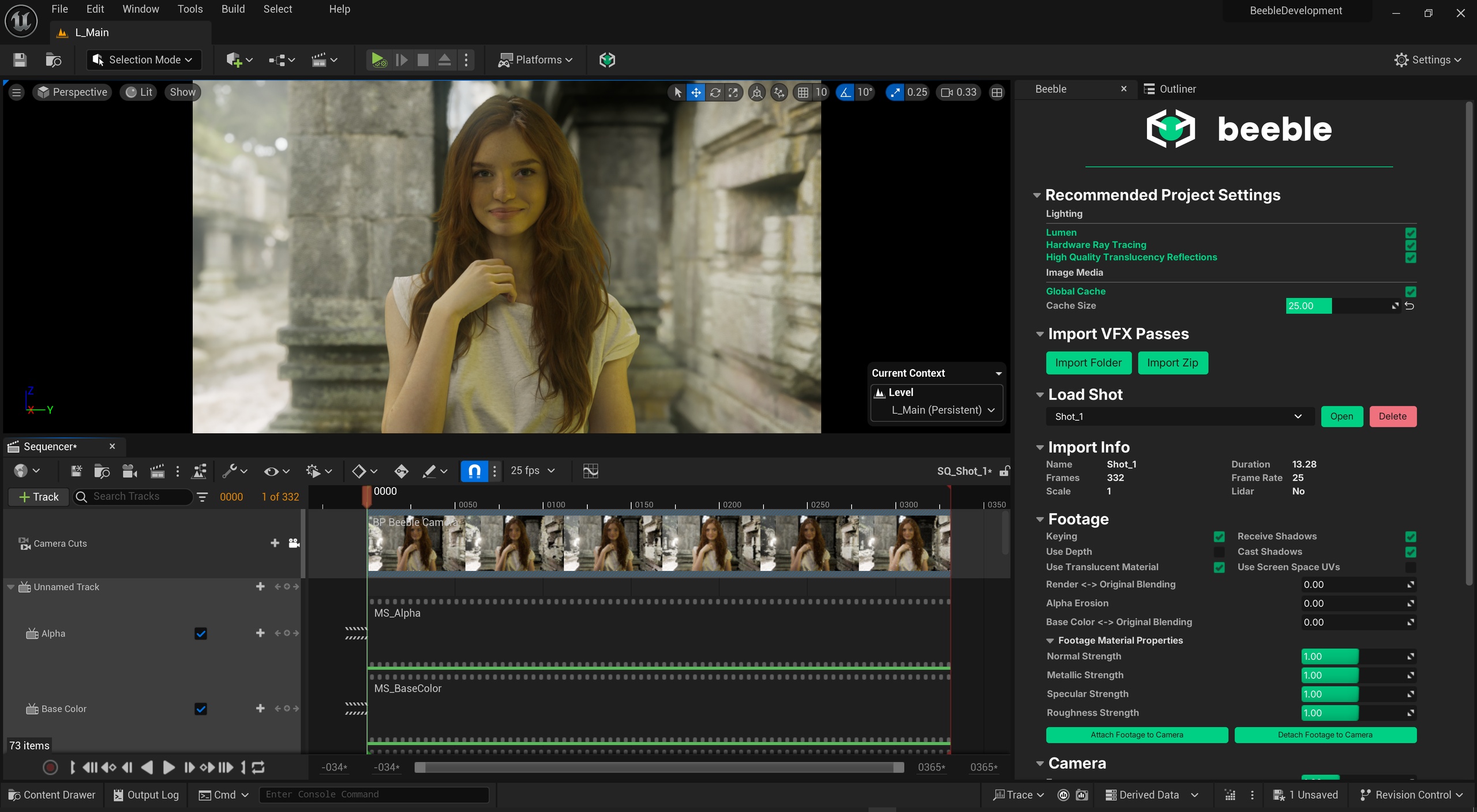Open Sequencer eye view options menu

(x=276, y=471)
